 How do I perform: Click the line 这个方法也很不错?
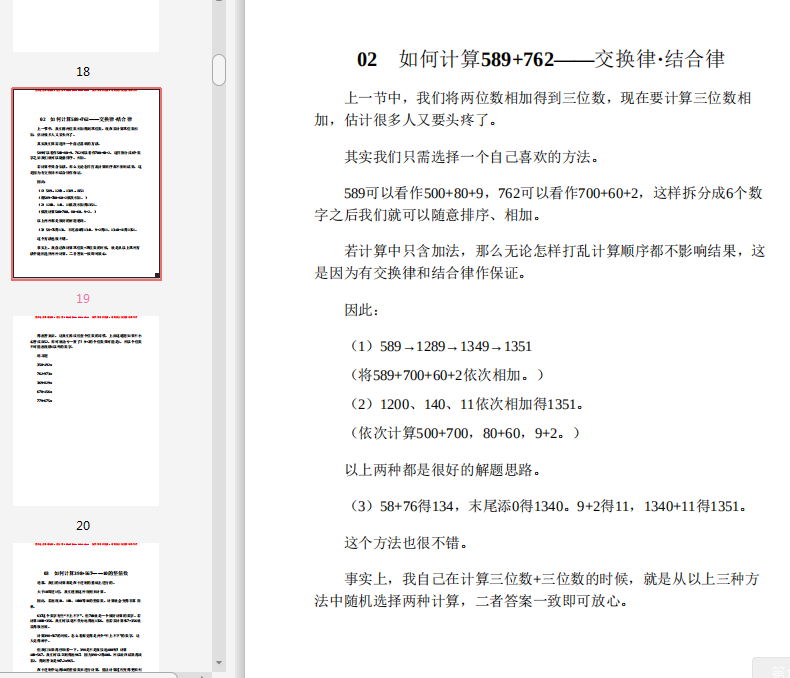pyautogui.click(x=406, y=543)
